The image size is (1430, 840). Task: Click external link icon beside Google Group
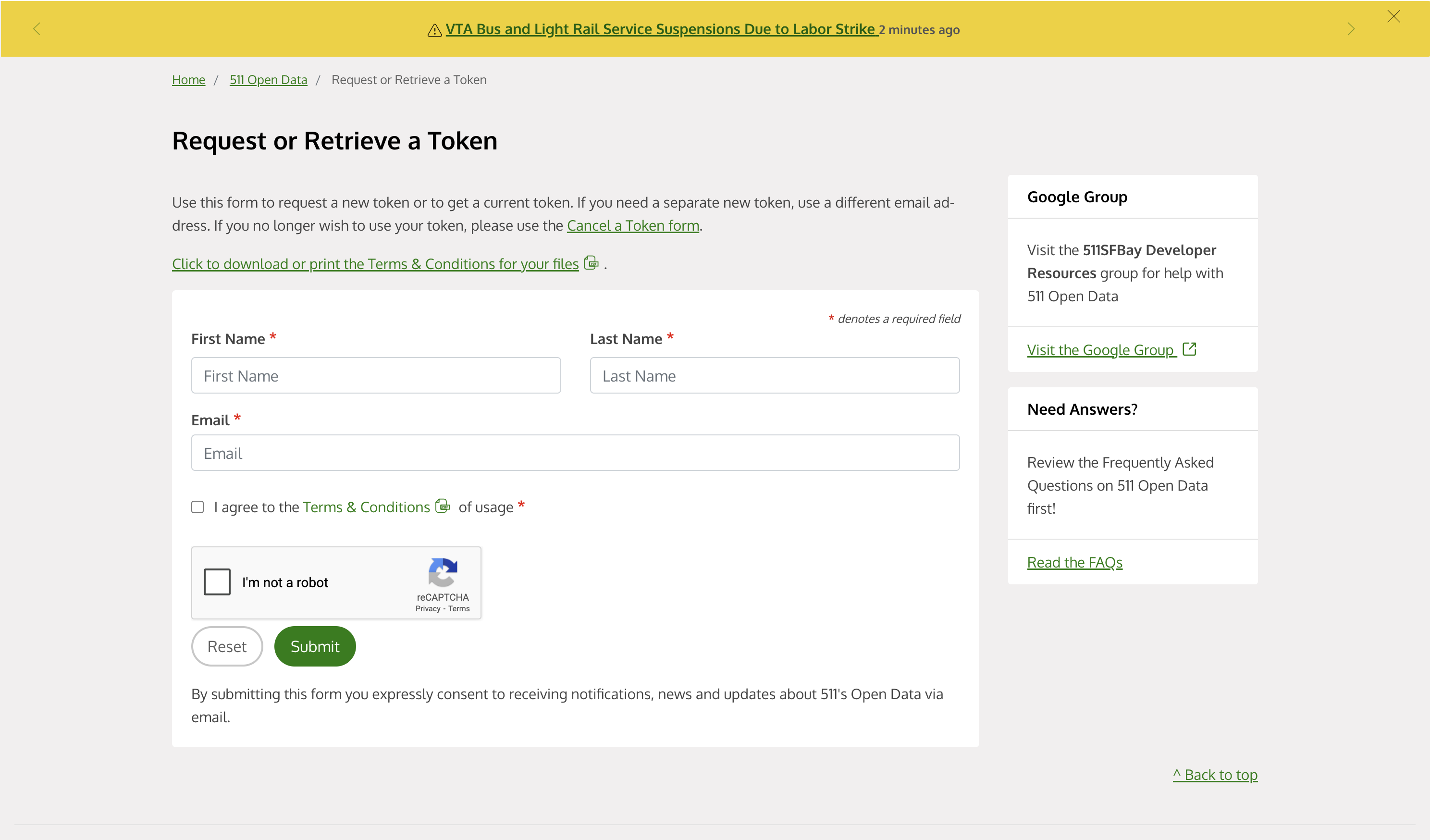[1189, 349]
